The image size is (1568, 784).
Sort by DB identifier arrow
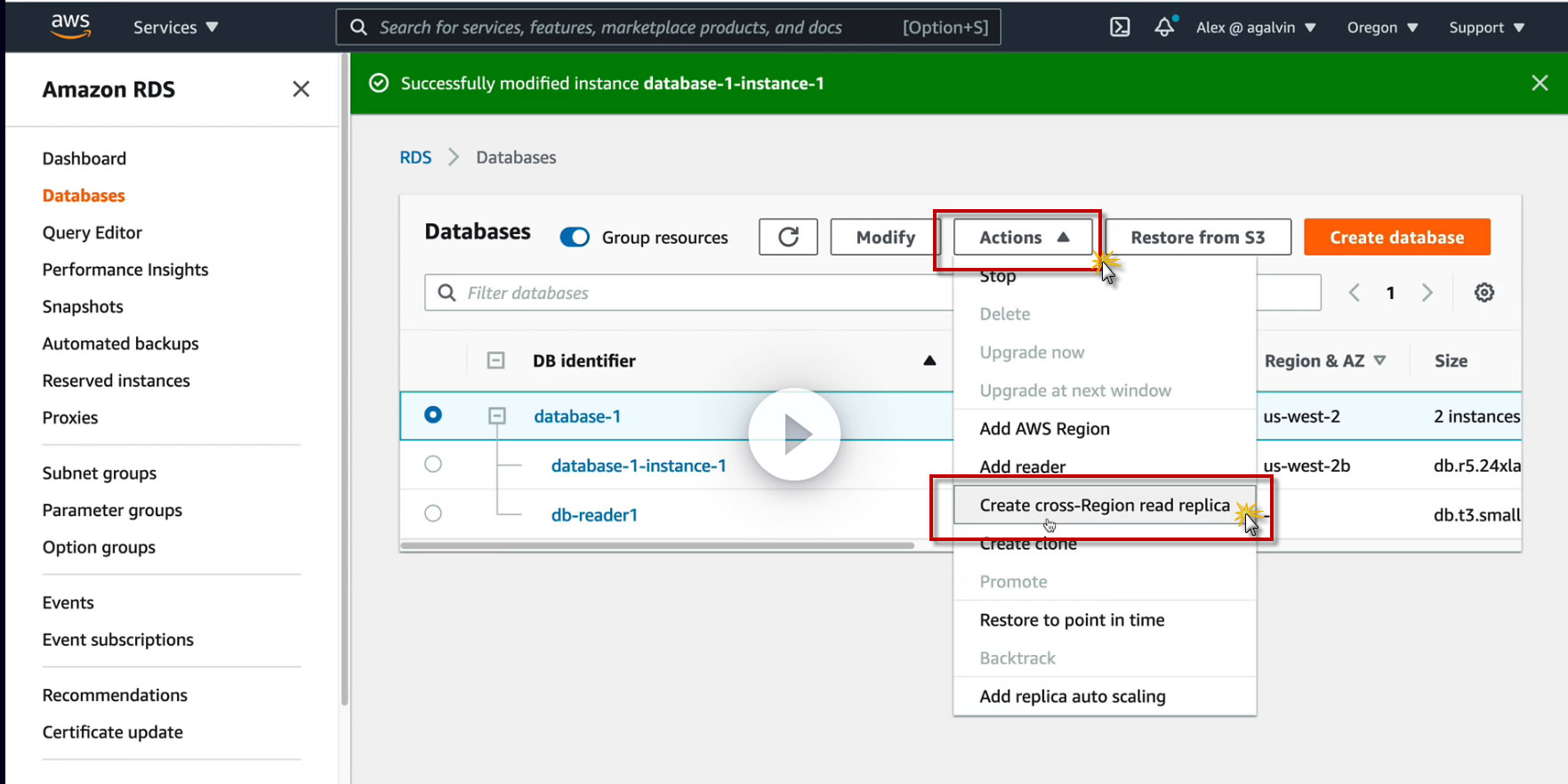pyautogui.click(x=929, y=360)
